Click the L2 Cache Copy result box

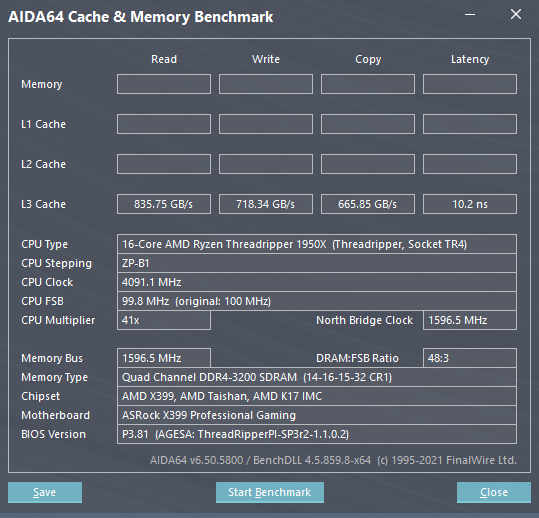(x=368, y=164)
